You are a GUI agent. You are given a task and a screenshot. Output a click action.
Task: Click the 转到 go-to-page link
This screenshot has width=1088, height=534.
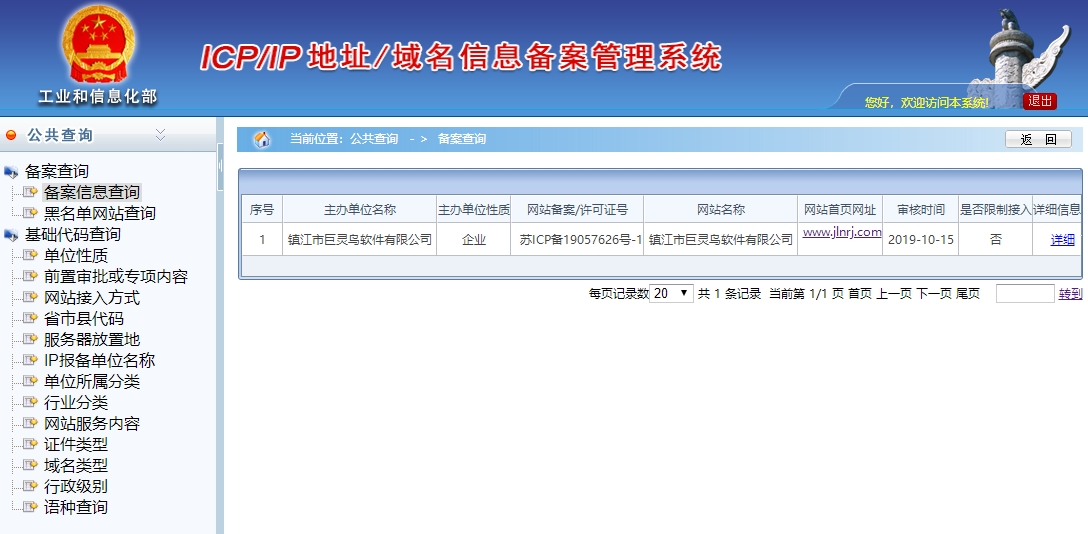(1070, 294)
